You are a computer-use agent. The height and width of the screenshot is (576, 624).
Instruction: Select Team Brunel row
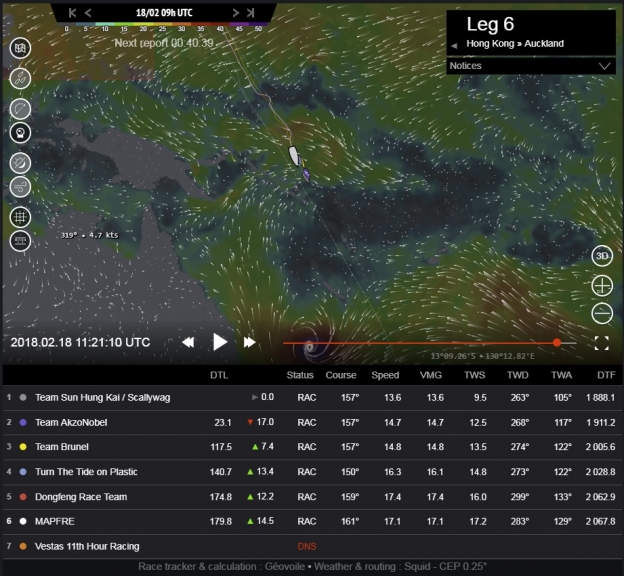(x=312, y=447)
